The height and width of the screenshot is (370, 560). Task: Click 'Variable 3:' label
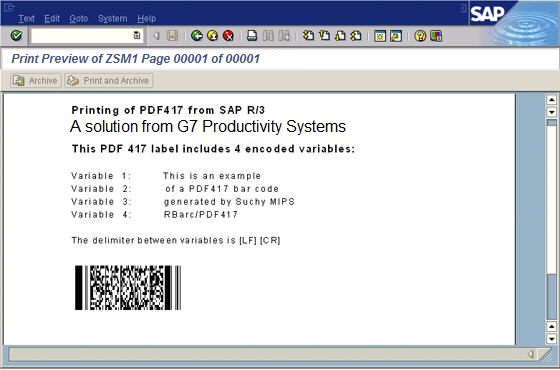pos(101,202)
